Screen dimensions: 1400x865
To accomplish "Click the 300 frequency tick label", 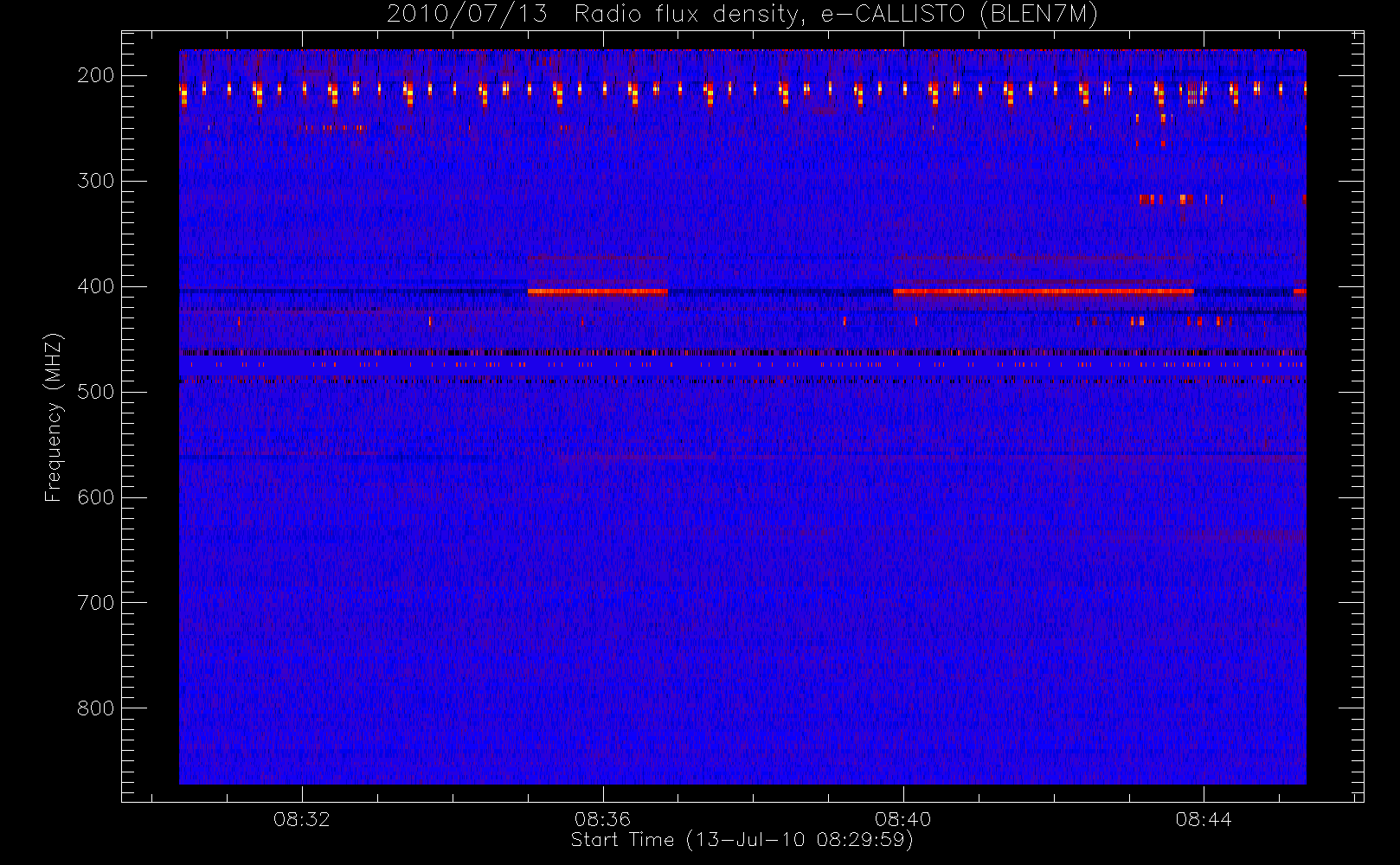I will pyautogui.click(x=96, y=181).
